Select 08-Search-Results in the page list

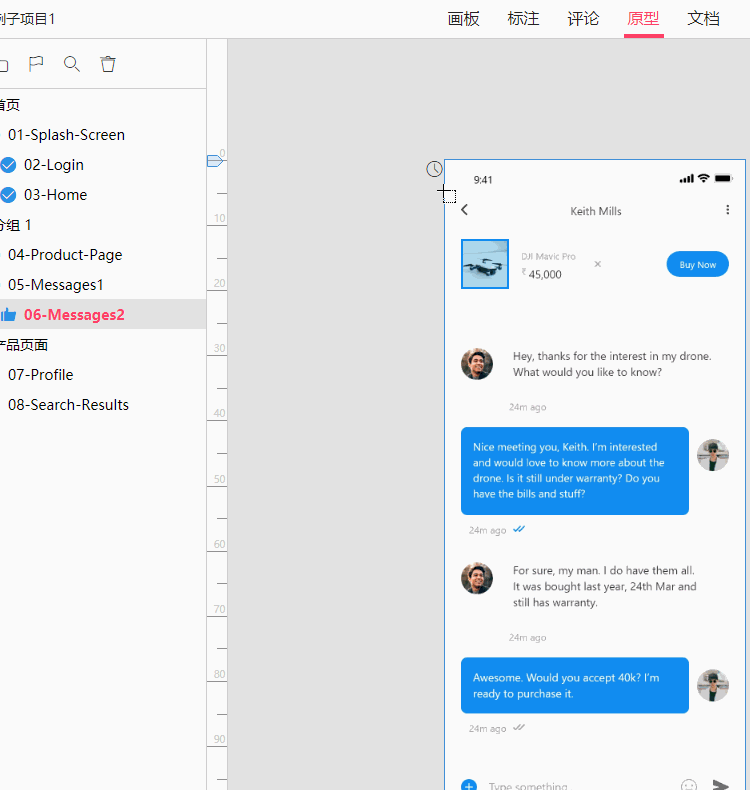[68, 405]
